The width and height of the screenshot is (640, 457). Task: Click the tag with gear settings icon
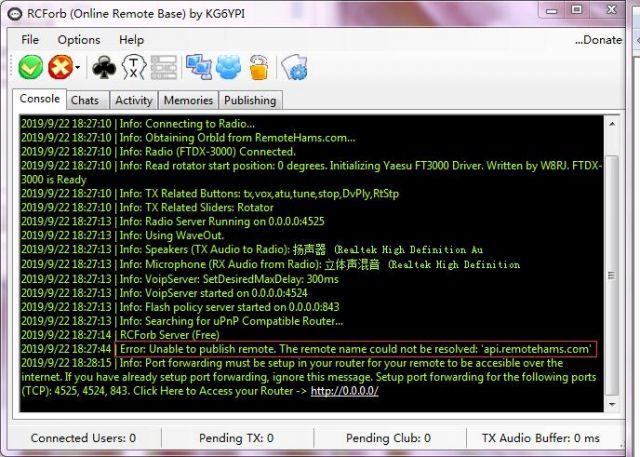(x=295, y=67)
